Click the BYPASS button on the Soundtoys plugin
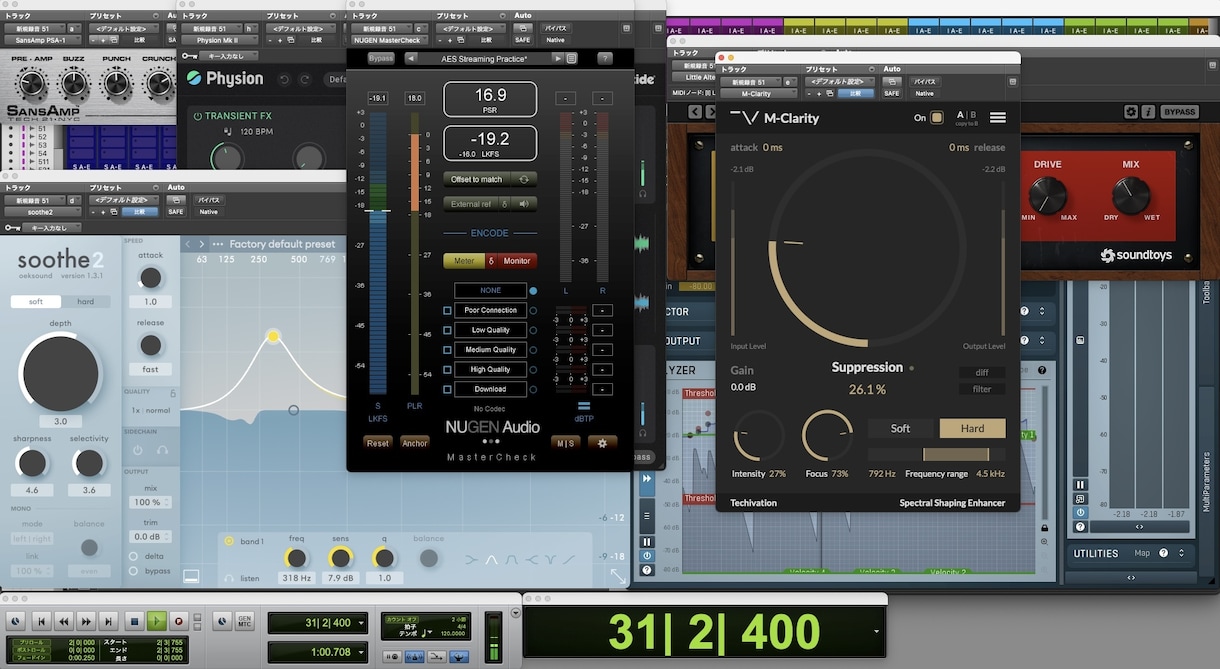The height and width of the screenshot is (669, 1220). point(1180,112)
